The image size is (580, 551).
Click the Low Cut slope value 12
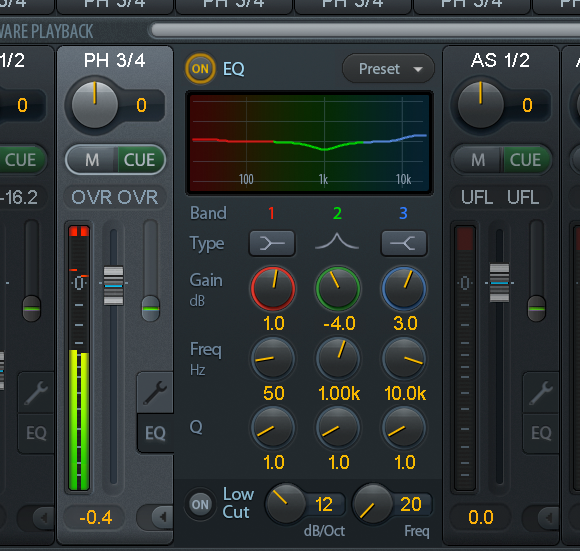(x=324, y=504)
